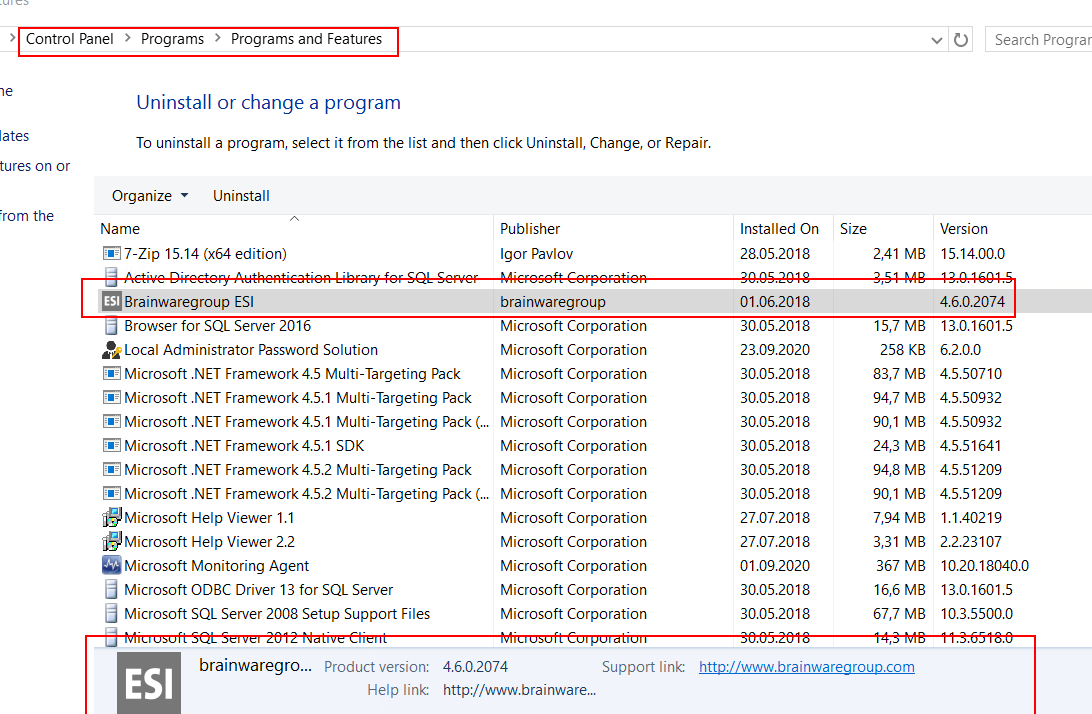Sort by the Name column header

click(295, 228)
